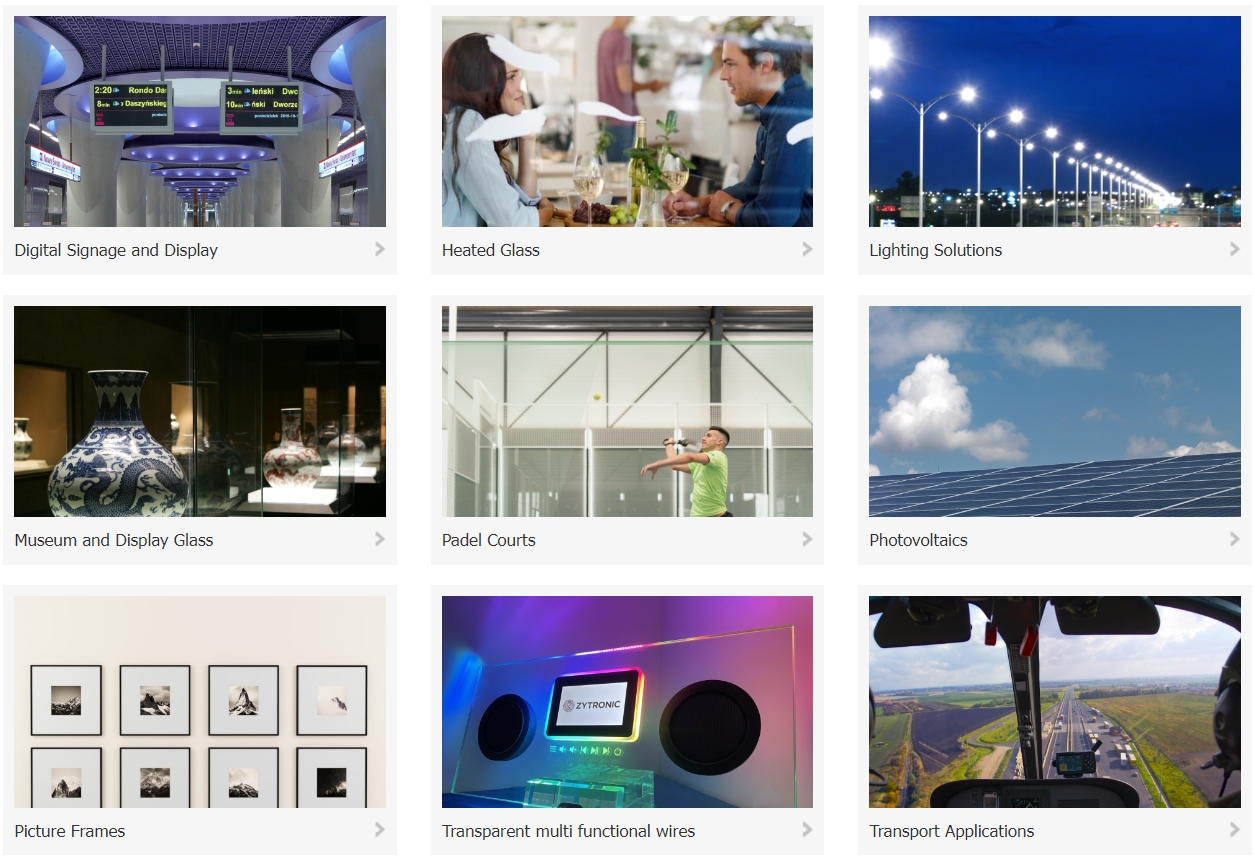Open the helicopter cockpit view image
This screenshot has height=863, width=1255.
(1055, 702)
